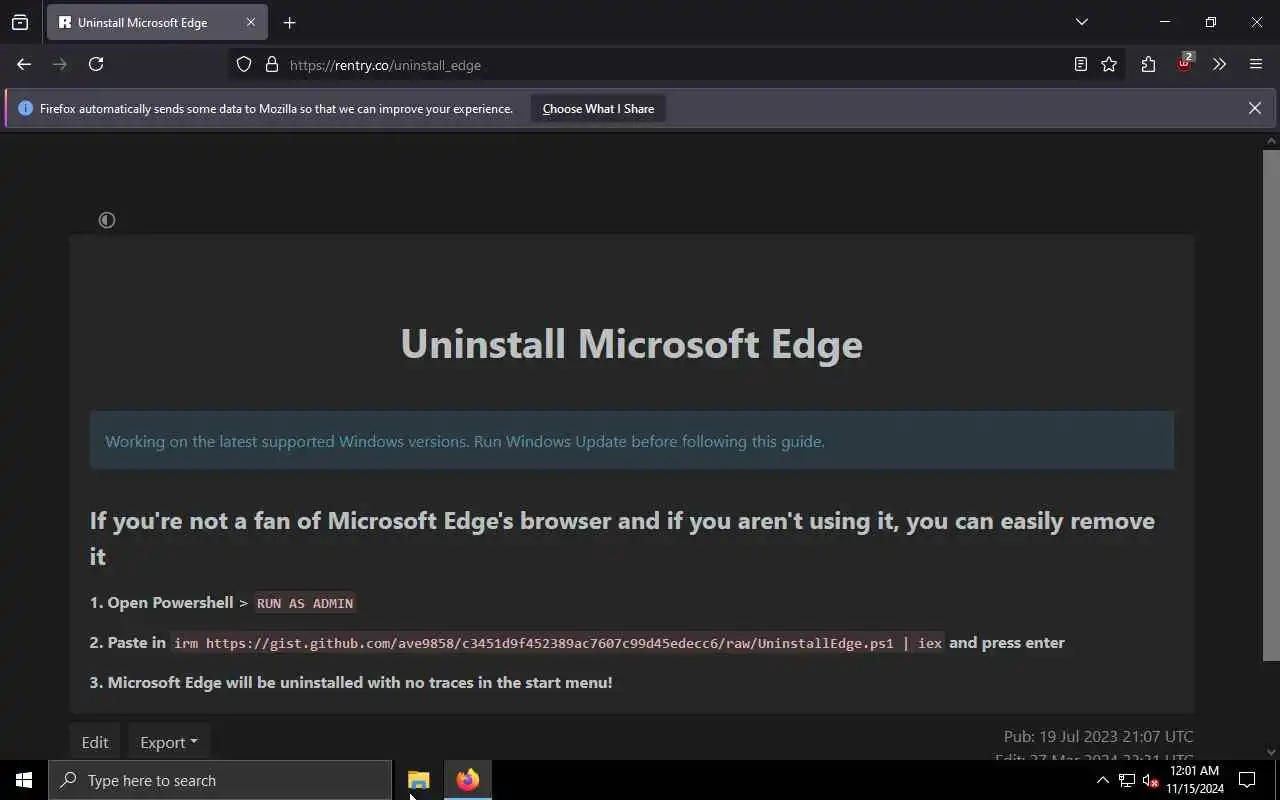Show site security padlock info

tap(271, 64)
